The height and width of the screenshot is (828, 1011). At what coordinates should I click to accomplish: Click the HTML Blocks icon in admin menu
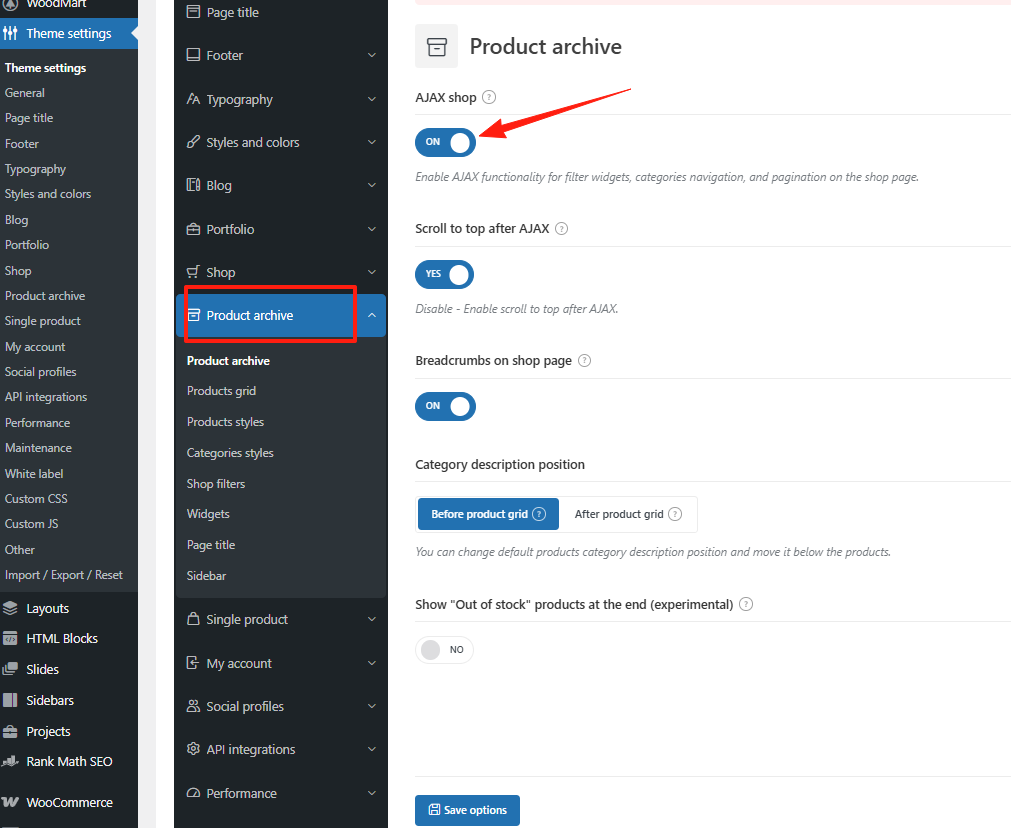click(x=11, y=638)
